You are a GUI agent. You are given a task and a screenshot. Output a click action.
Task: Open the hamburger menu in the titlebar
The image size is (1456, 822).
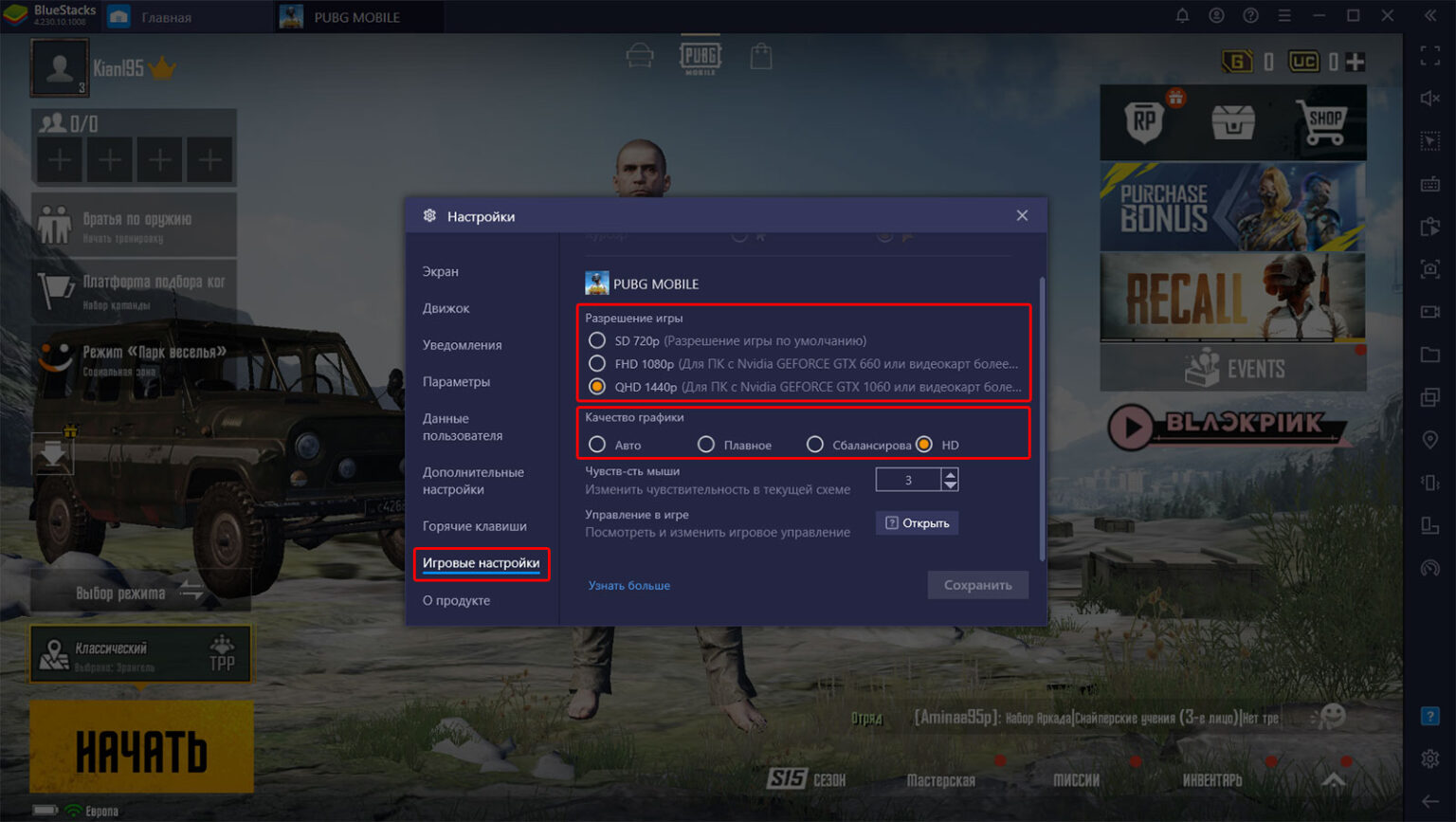click(x=1284, y=15)
